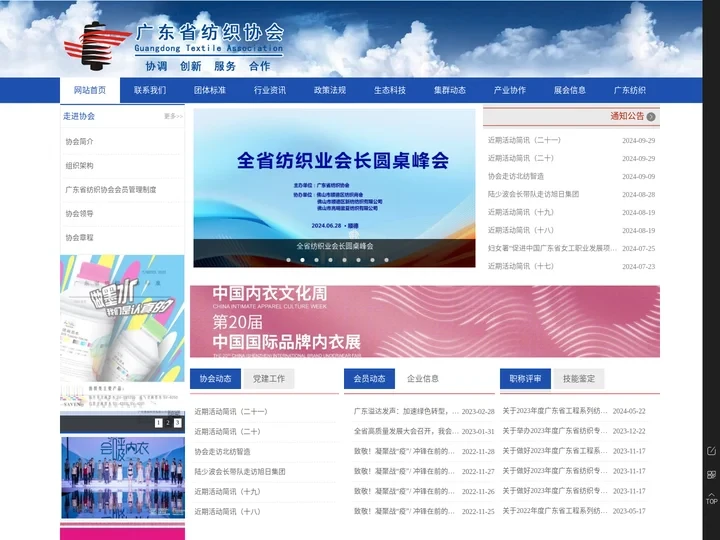The height and width of the screenshot is (540, 720).
Task: Open 广东省纺织协会会员管理制度 link
Action: click(111, 190)
